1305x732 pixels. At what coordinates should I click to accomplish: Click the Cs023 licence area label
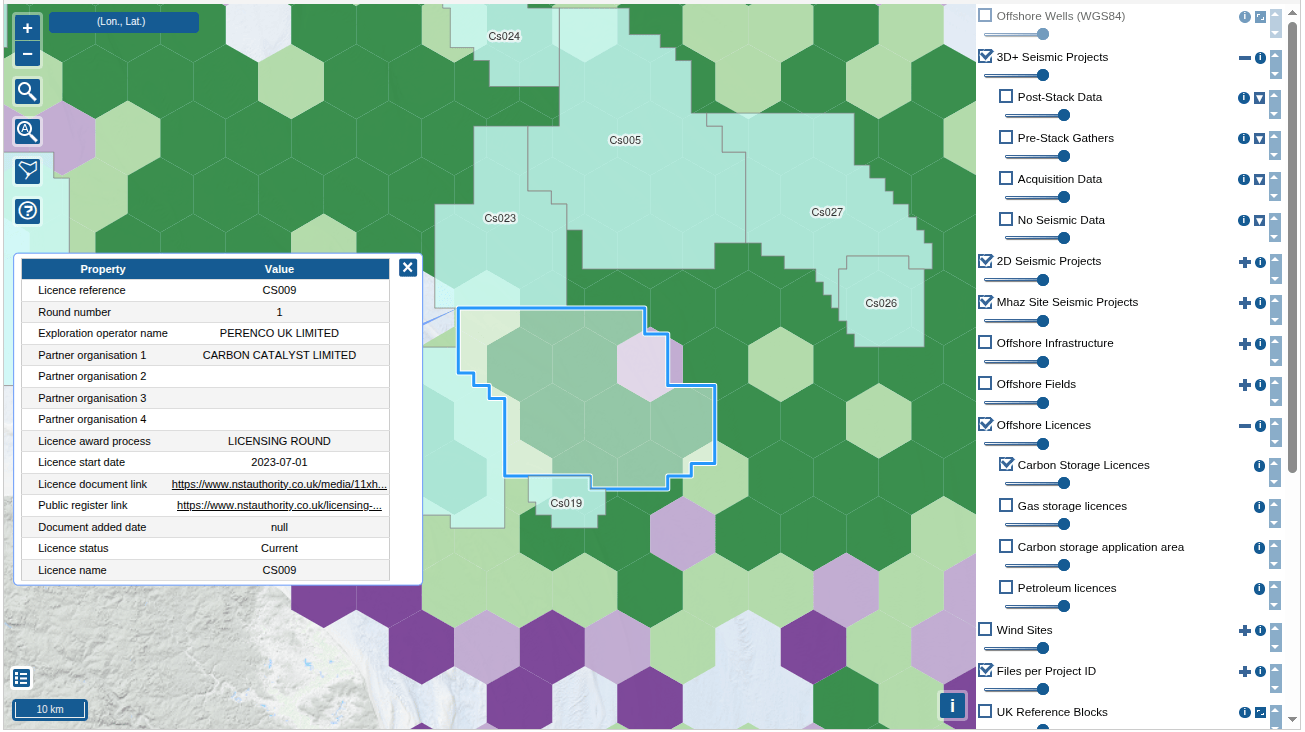(500, 218)
